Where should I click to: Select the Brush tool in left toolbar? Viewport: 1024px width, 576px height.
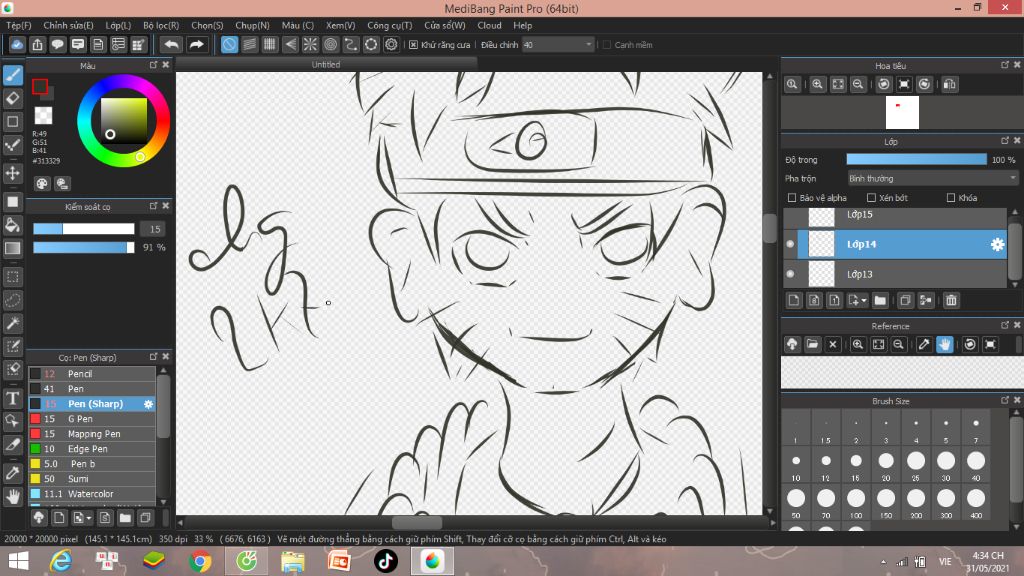pyautogui.click(x=12, y=75)
